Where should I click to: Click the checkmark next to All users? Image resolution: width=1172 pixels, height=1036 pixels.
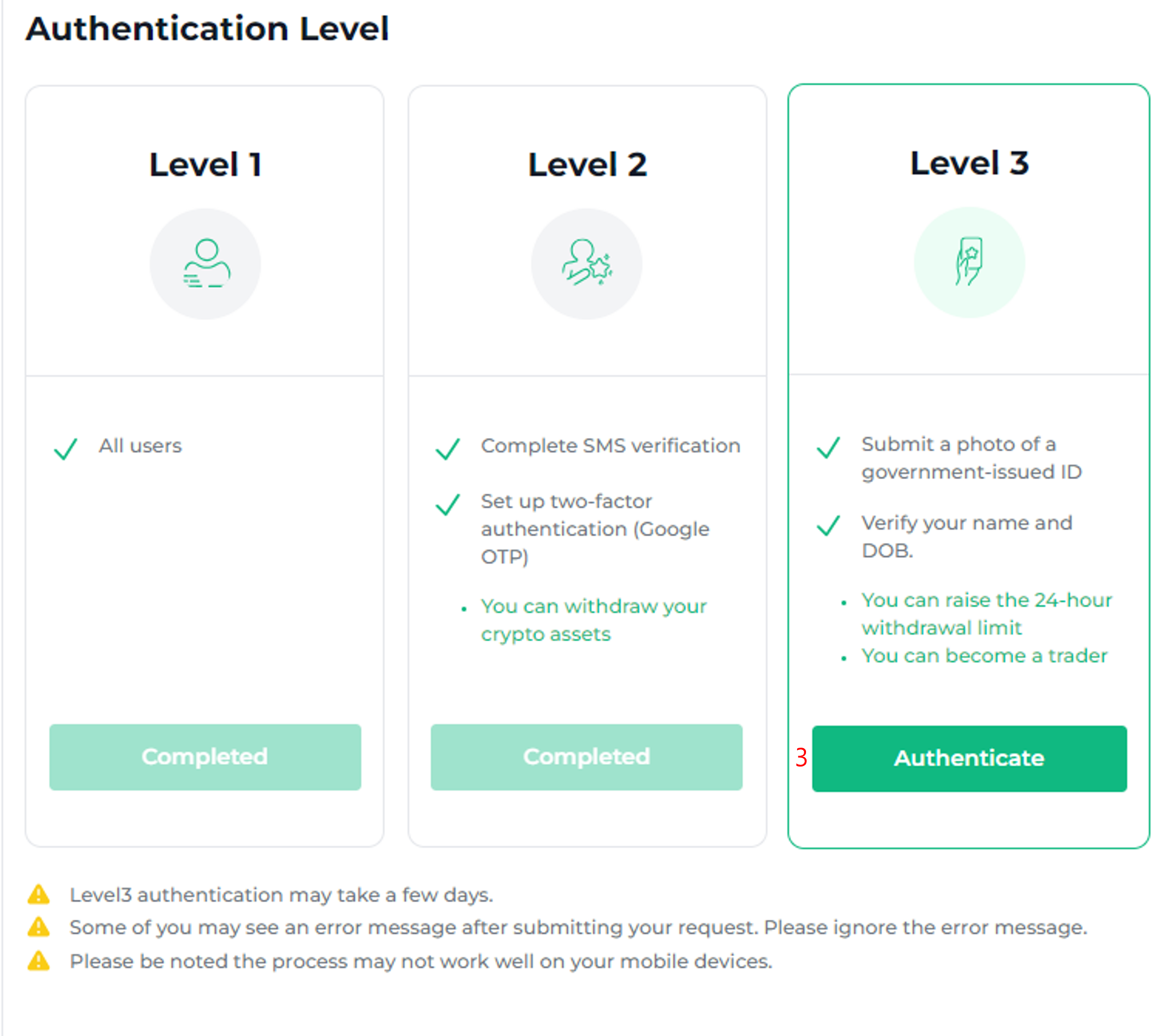tap(66, 448)
